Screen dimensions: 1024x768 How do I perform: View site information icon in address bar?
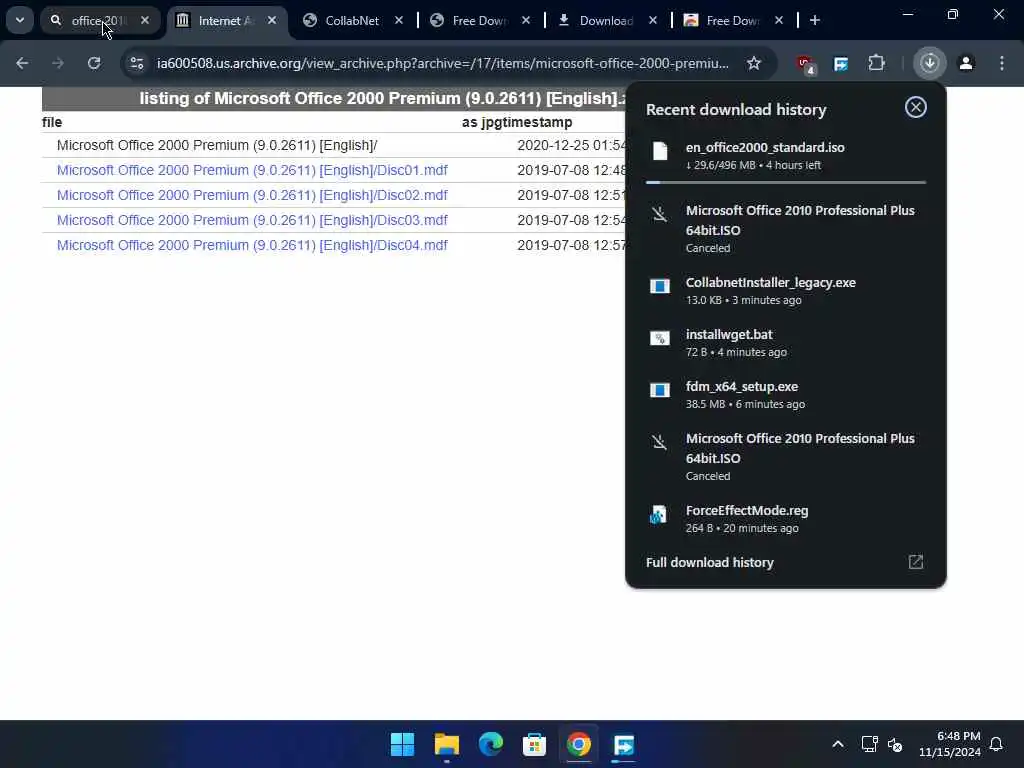pyautogui.click(x=136, y=63)
